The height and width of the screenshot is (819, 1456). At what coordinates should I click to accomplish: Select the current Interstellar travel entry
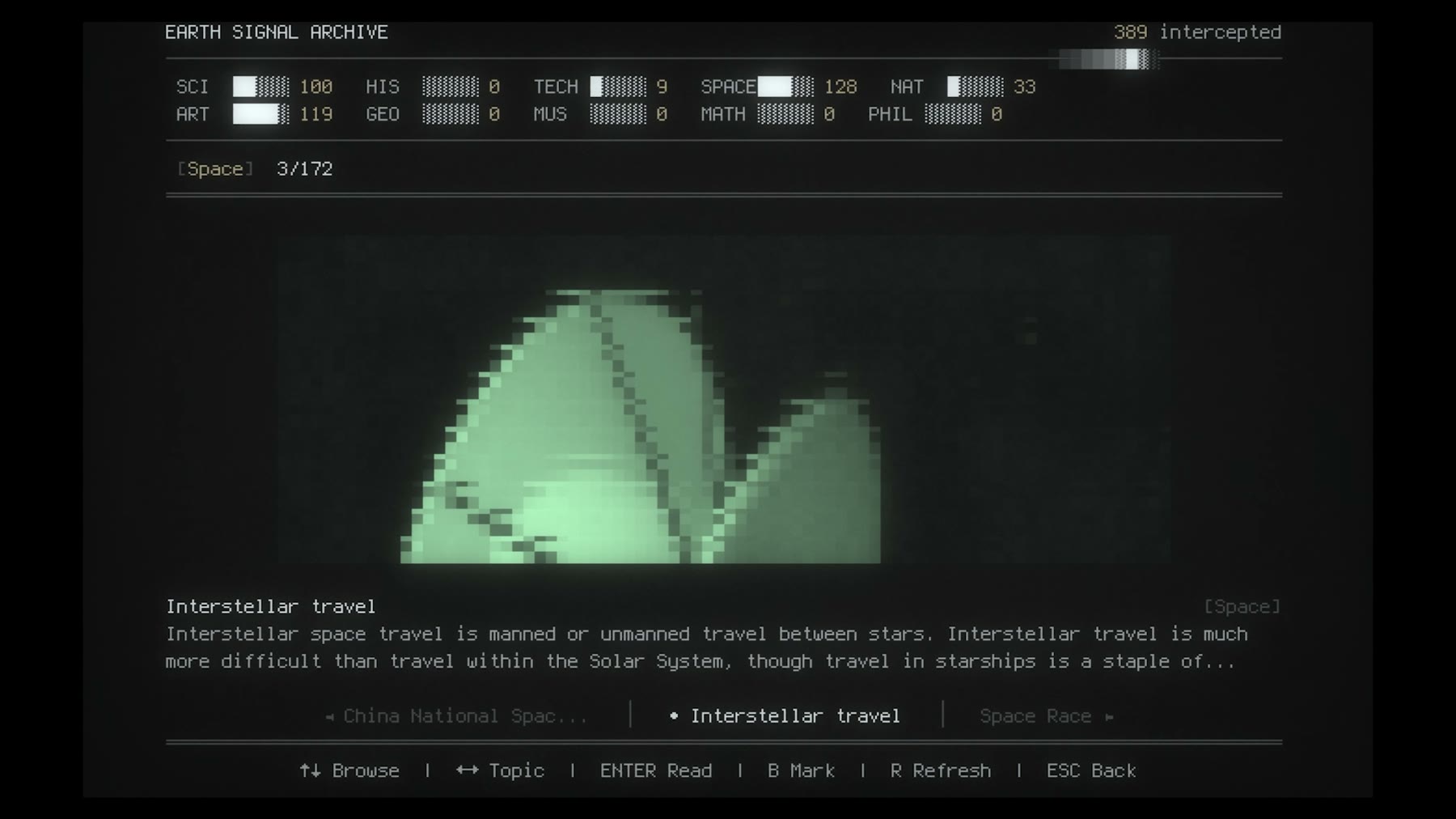[785, 716]
